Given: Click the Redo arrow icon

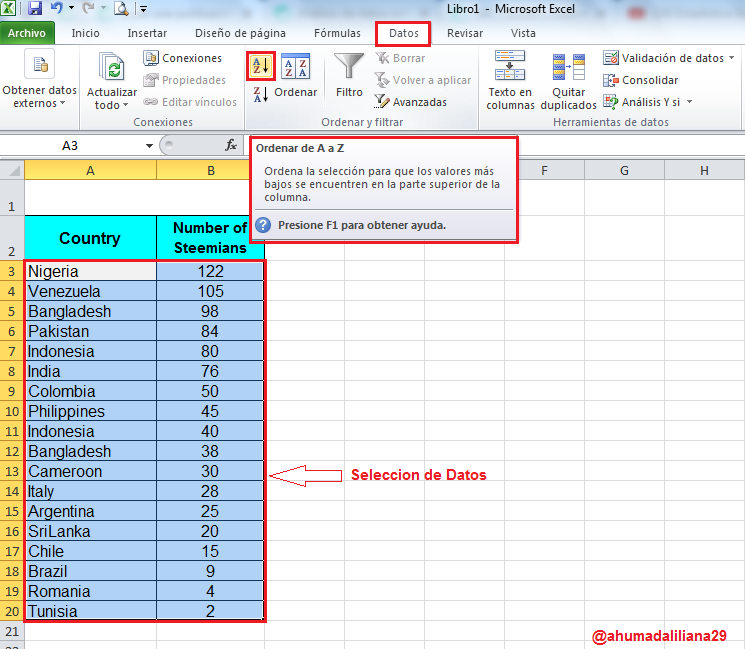Looking at the screenshot, I should (x=88, y=8).
